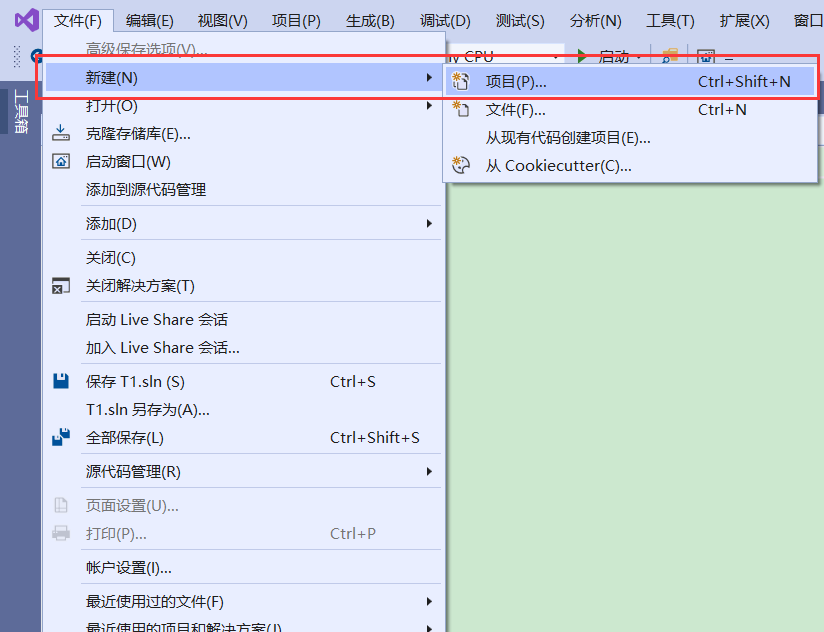The height and width of the screenshot is (632, 824).
Task: Click the Cookiecutter cookie icon
Action: click(x=461, y=165)
